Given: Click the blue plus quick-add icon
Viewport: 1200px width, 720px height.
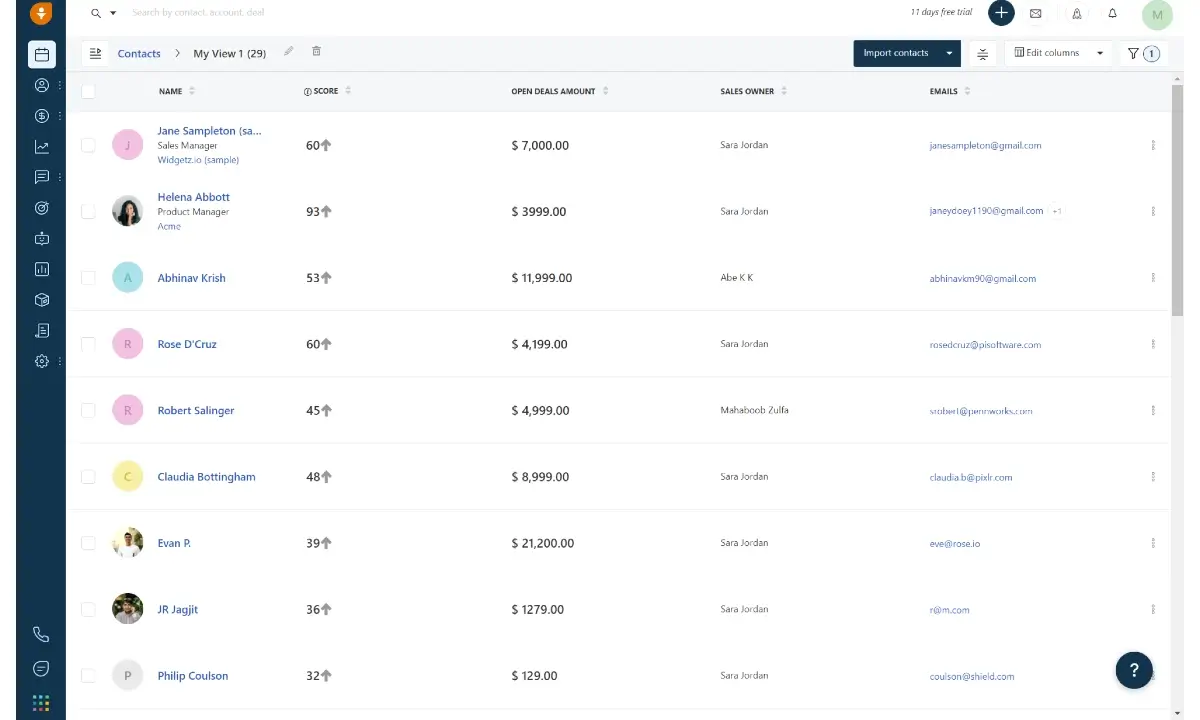Looking at the screenshot, I should tap(1001, 13).
